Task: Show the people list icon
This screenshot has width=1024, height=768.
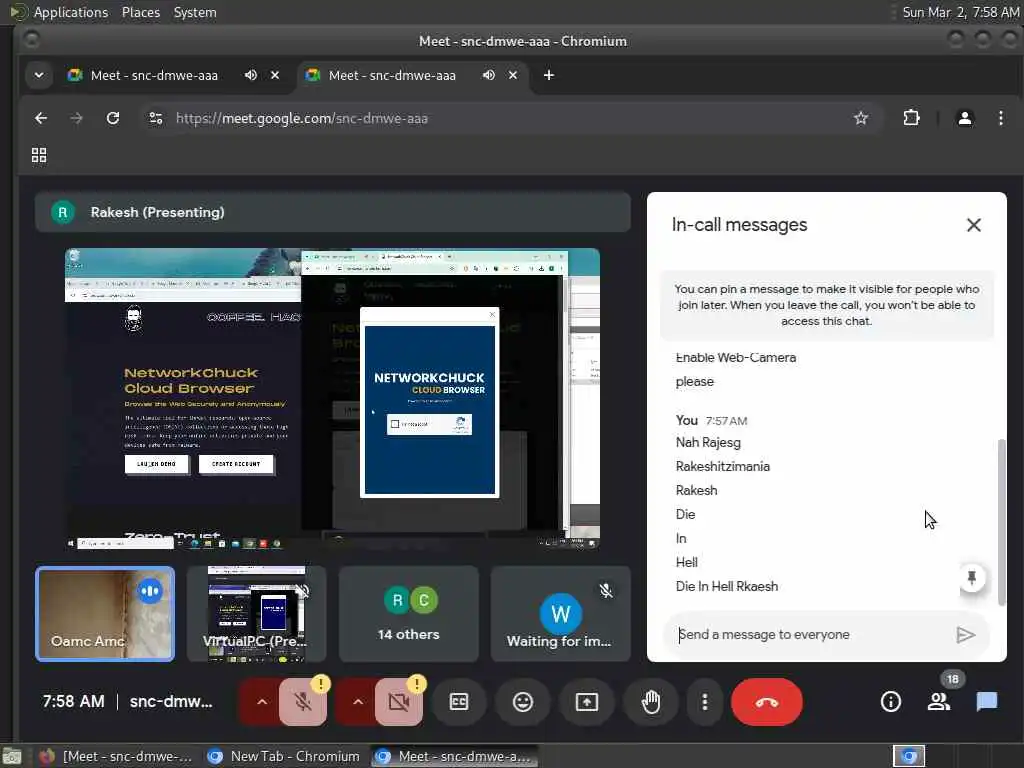Action: [939, 702]
